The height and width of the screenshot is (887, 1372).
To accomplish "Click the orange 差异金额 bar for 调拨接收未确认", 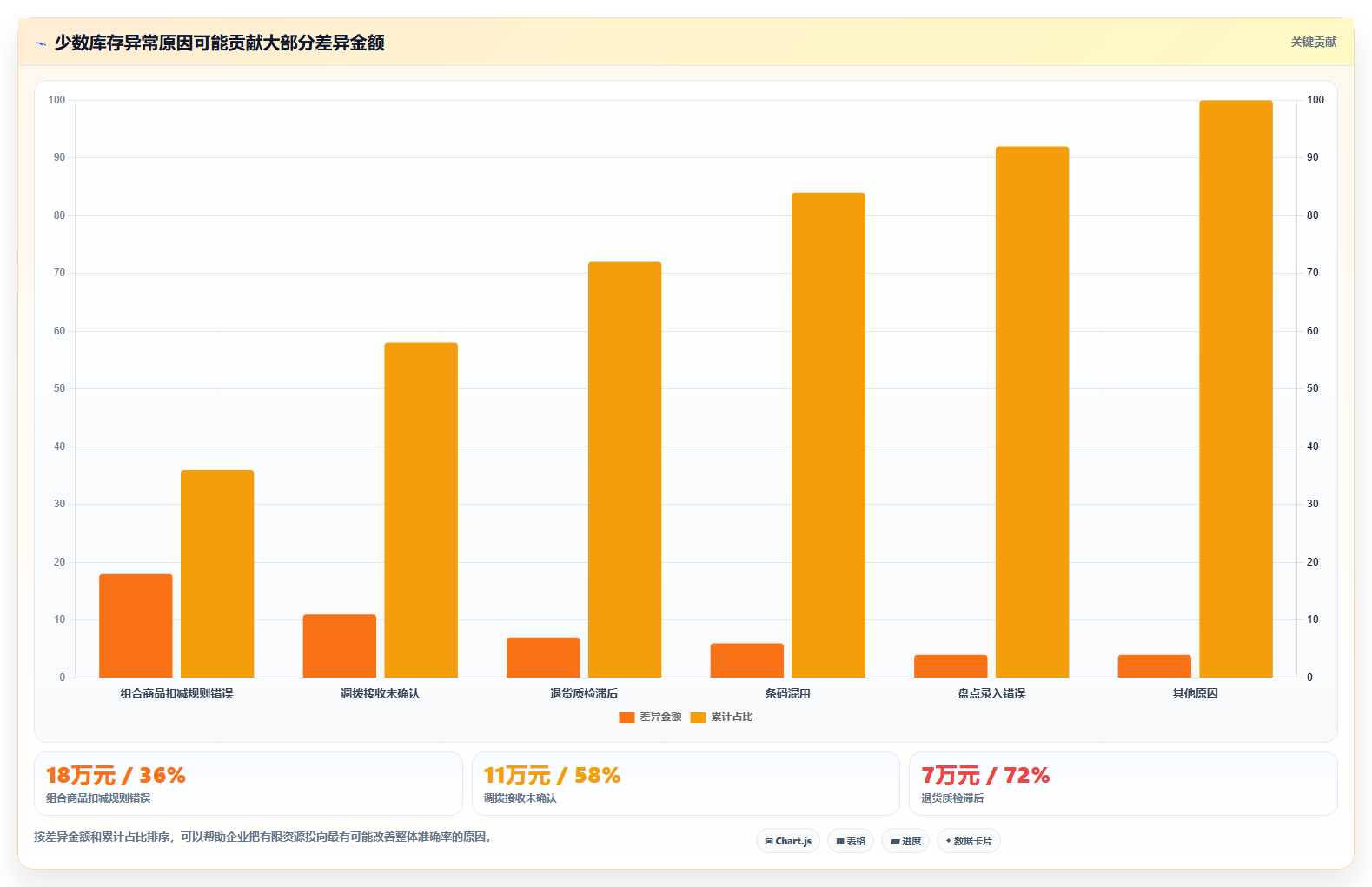I will (x=340, y=645).
